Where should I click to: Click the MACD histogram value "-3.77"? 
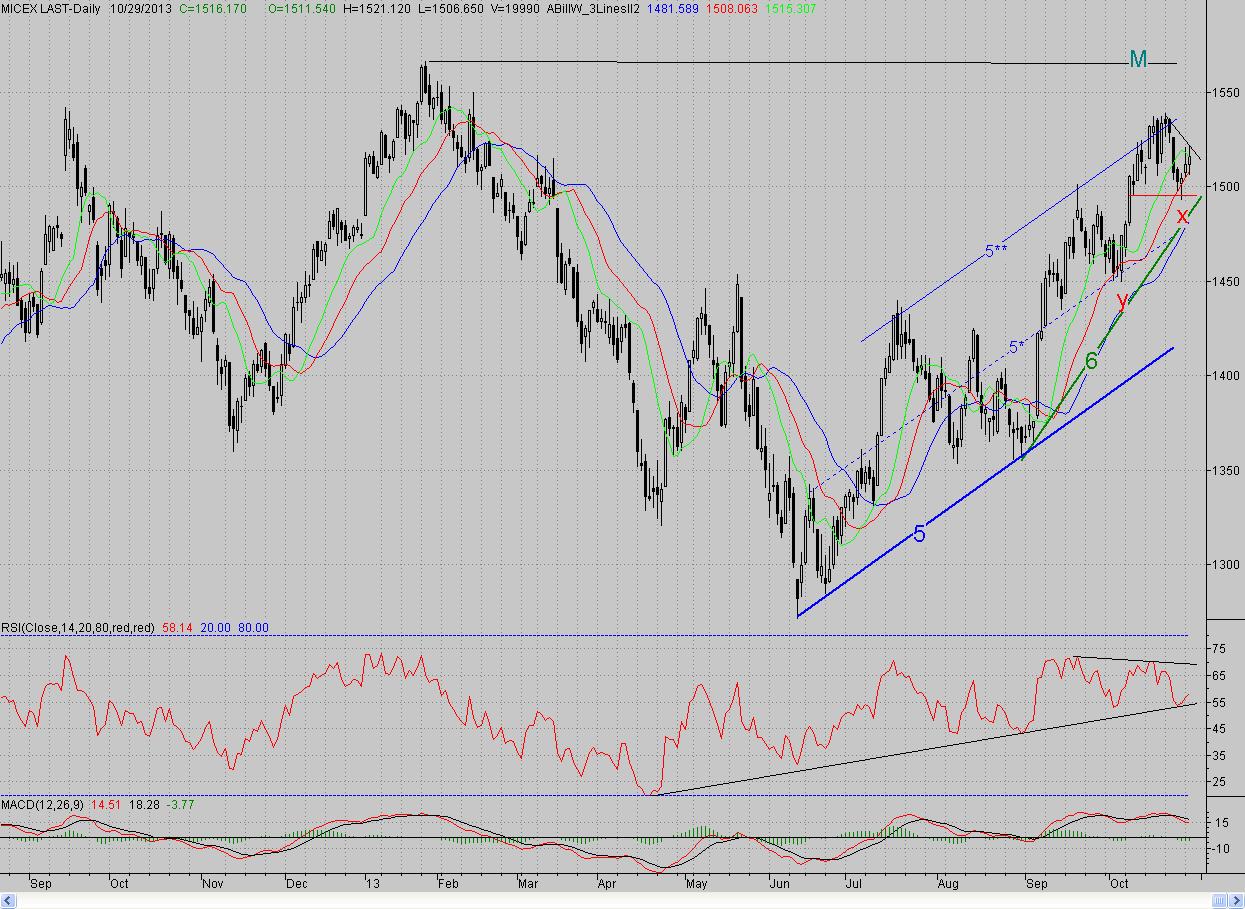pos(183,804)
